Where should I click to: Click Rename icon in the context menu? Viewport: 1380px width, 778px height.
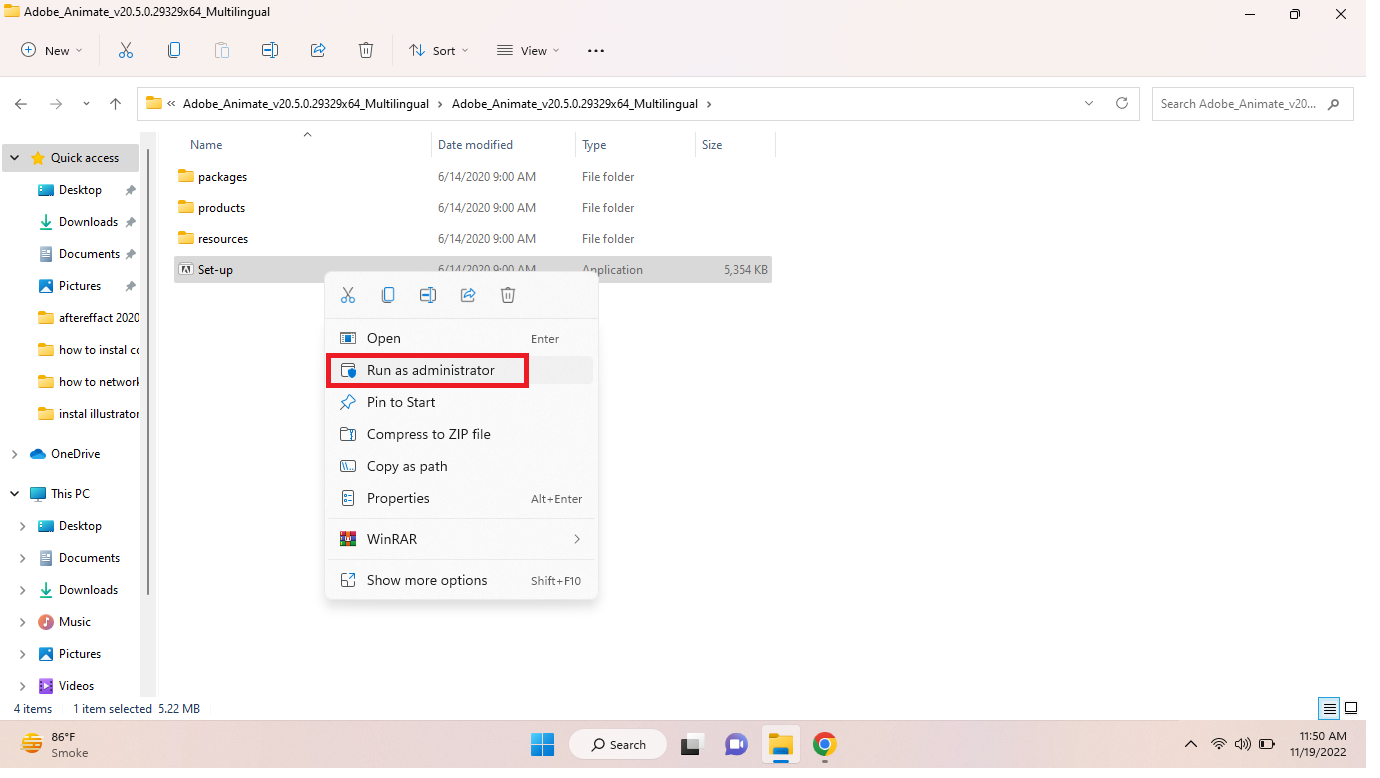pos(428,295)
